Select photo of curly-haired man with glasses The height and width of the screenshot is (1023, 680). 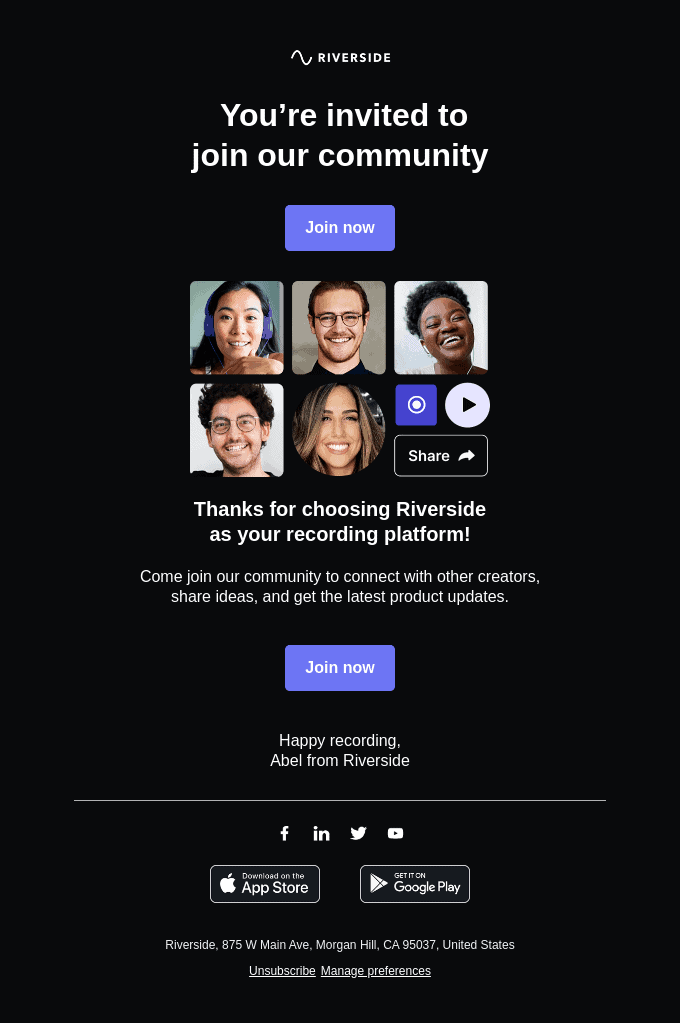pyautogui.click(x=237, y=430)
